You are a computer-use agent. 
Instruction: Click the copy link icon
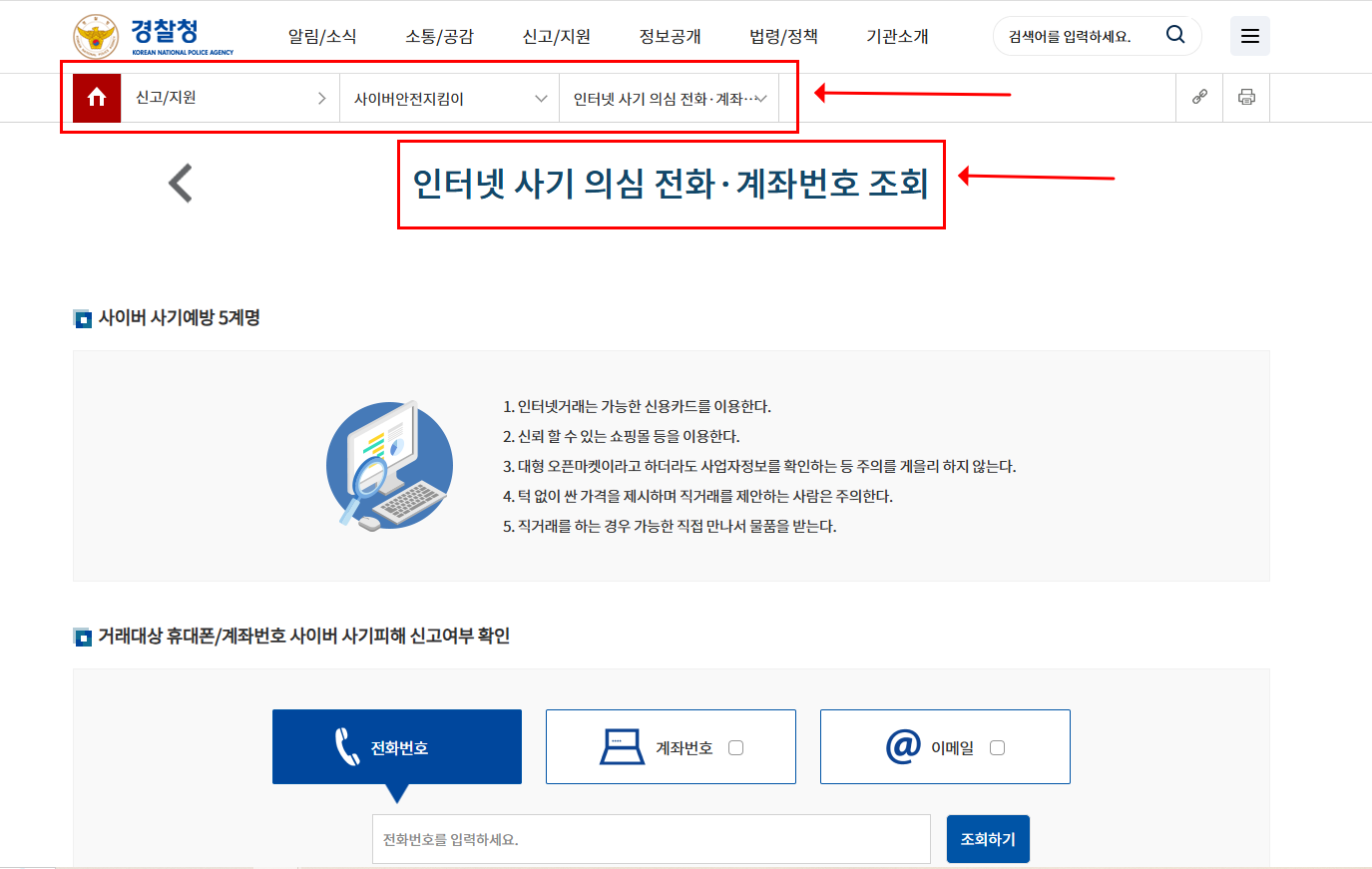[1198, 97]
